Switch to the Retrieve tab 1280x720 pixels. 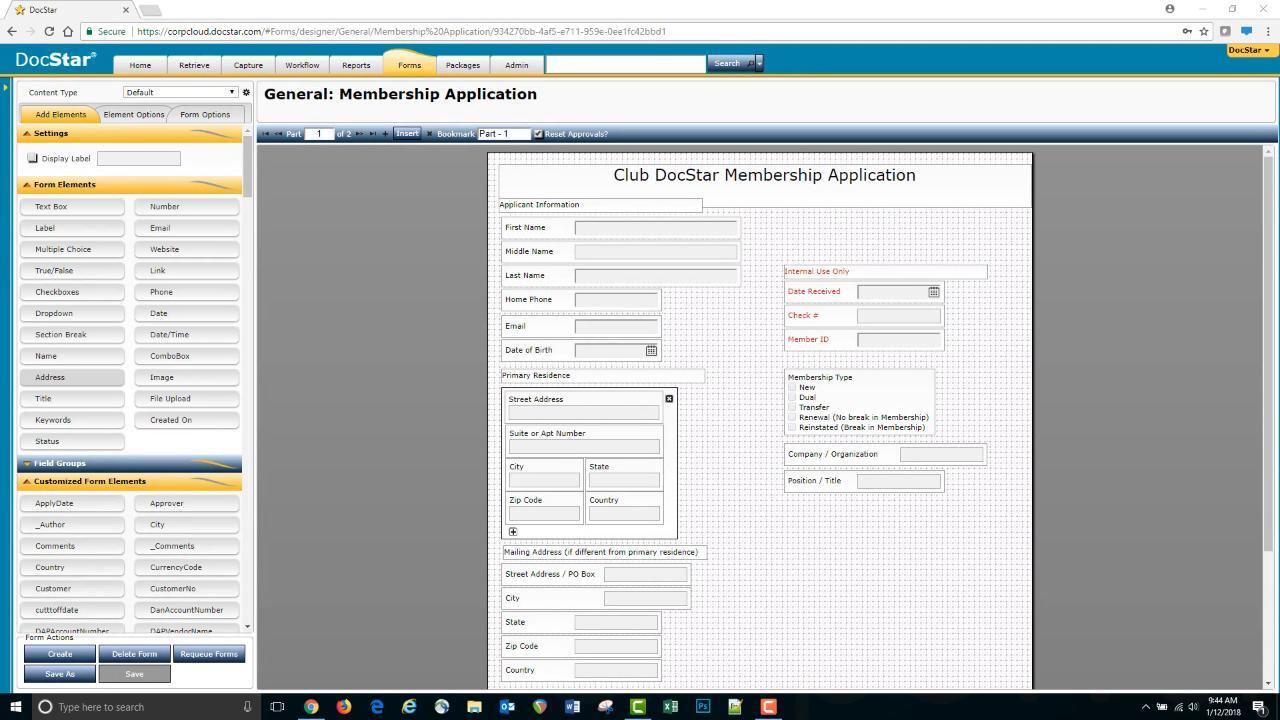(194, 65)
